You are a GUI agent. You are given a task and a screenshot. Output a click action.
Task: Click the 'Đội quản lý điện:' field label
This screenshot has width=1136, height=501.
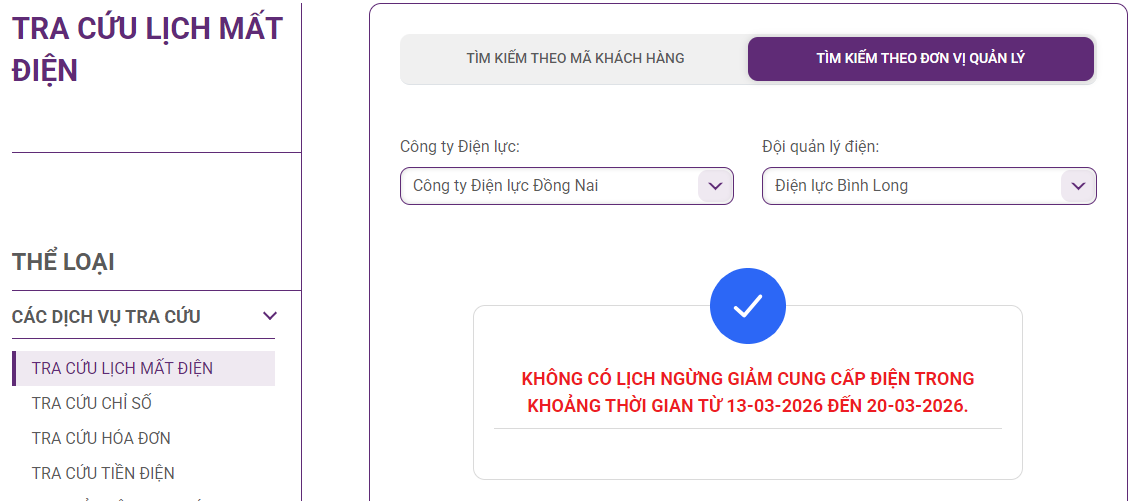[820, 147]
